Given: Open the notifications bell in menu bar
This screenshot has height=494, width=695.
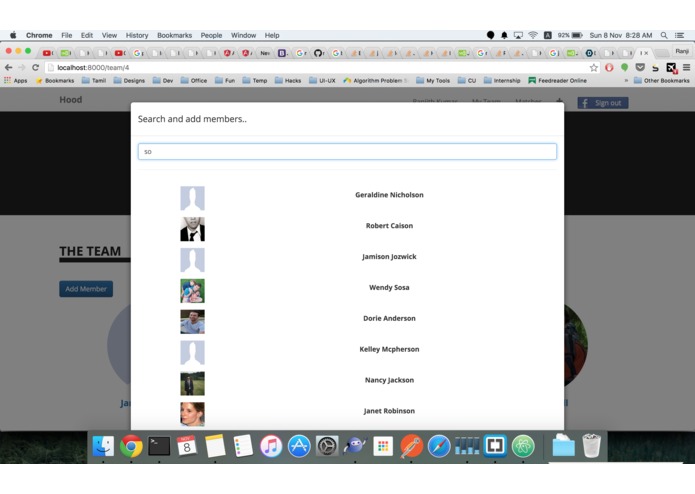Looking at the screenshot, I should pyautogui.click(x=504, y=35).
